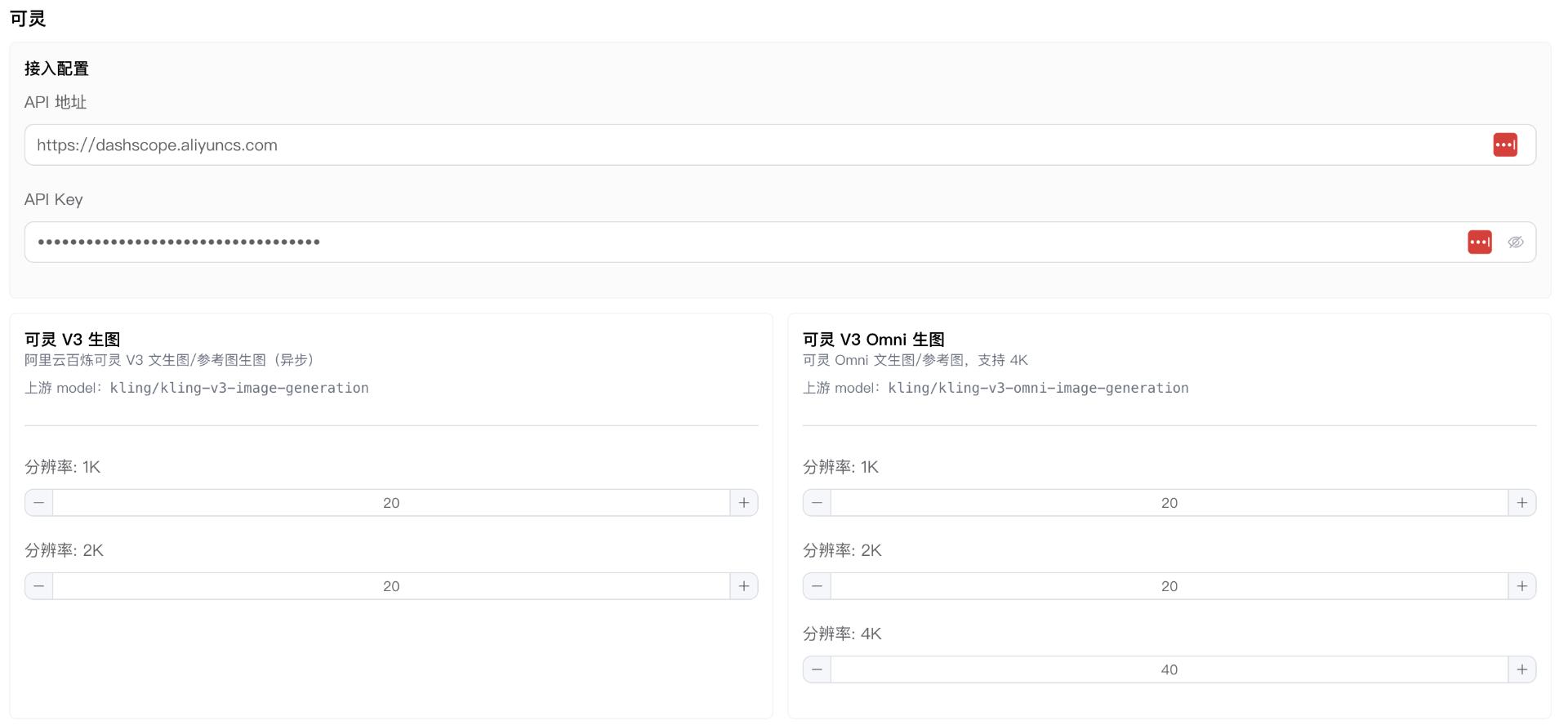
Task: Focus the API 地址 input field
Action: pos(780,145)
